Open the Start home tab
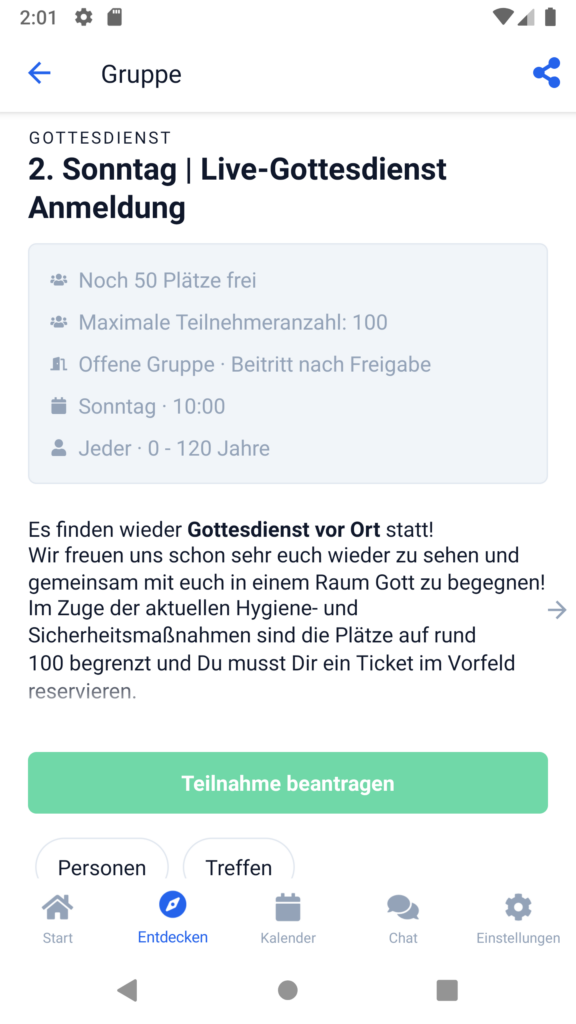The width and height of the screenshot is (576, 1024). (x=57, y=920)
